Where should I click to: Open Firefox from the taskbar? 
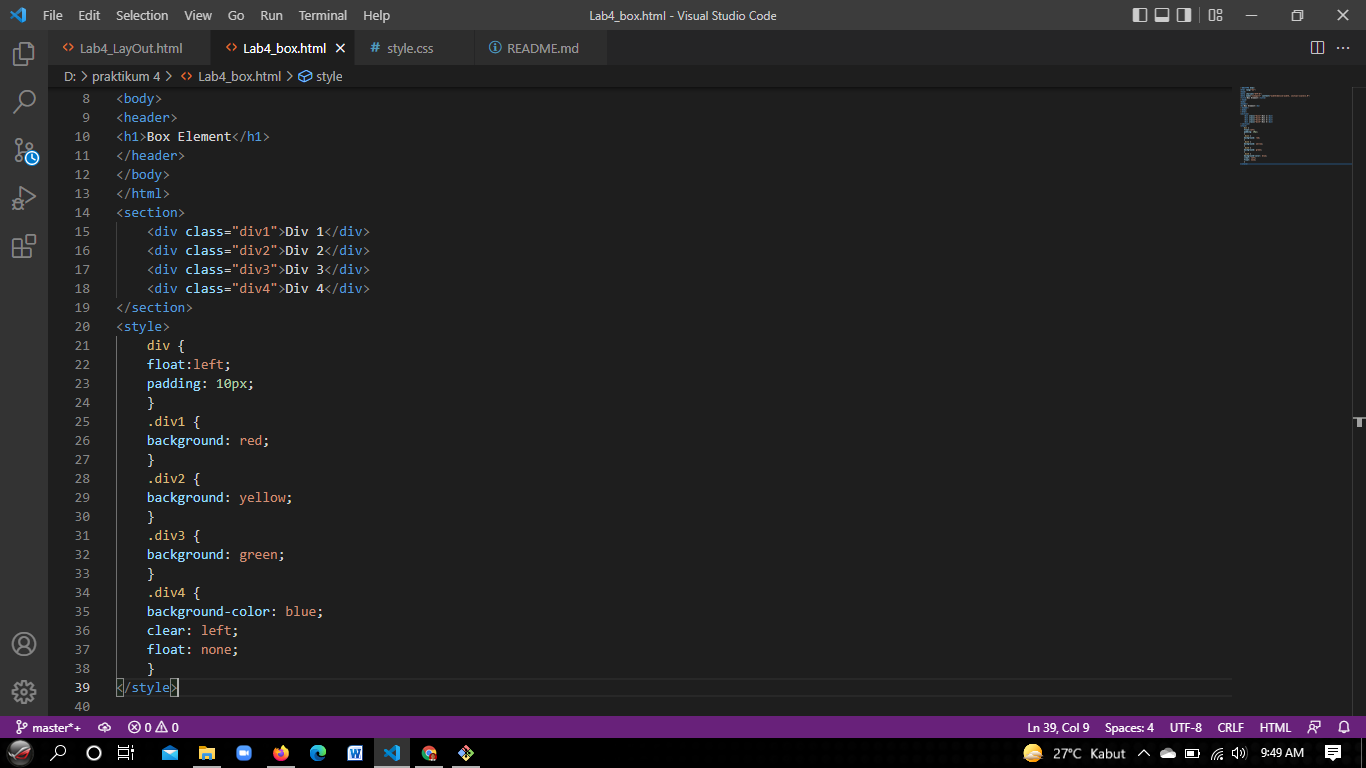click(281, 752)
